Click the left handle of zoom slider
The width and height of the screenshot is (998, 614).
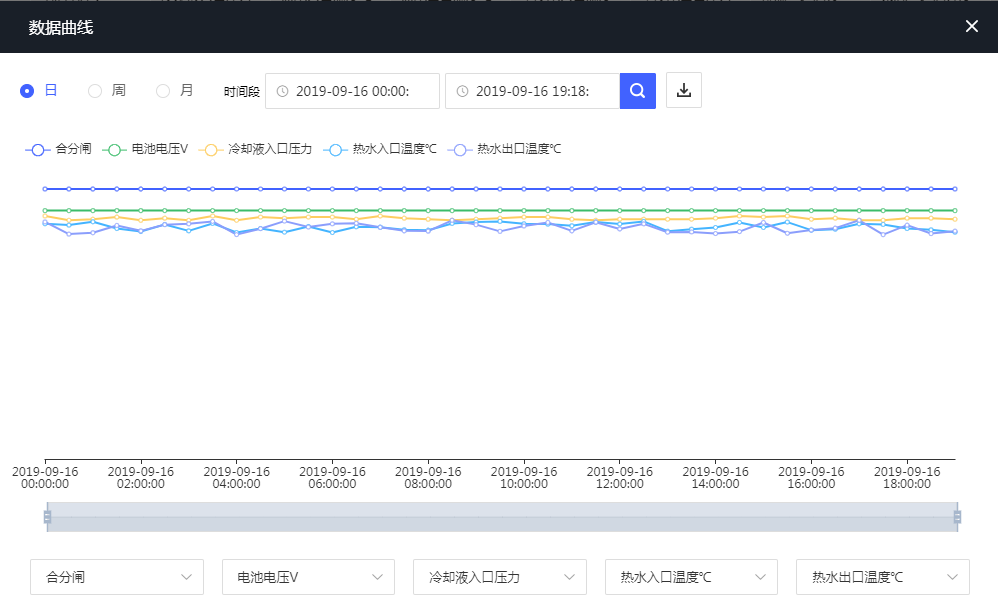coord(47,517)
